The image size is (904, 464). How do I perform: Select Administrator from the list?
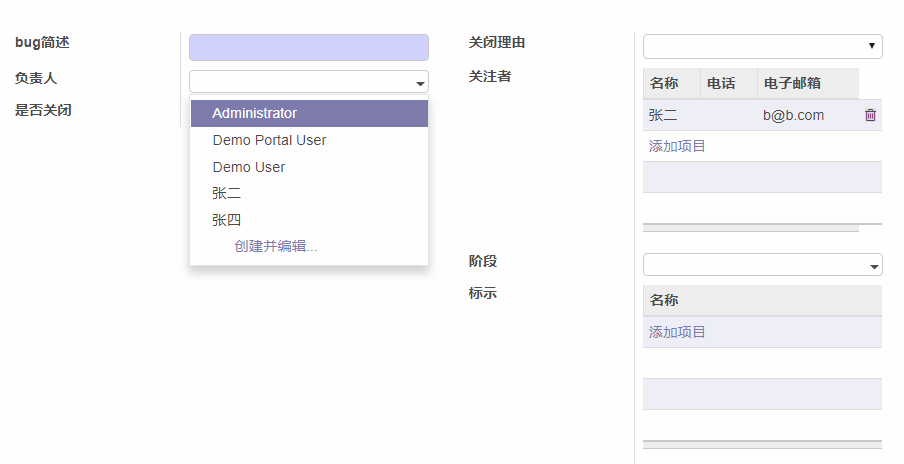(309, 113)
